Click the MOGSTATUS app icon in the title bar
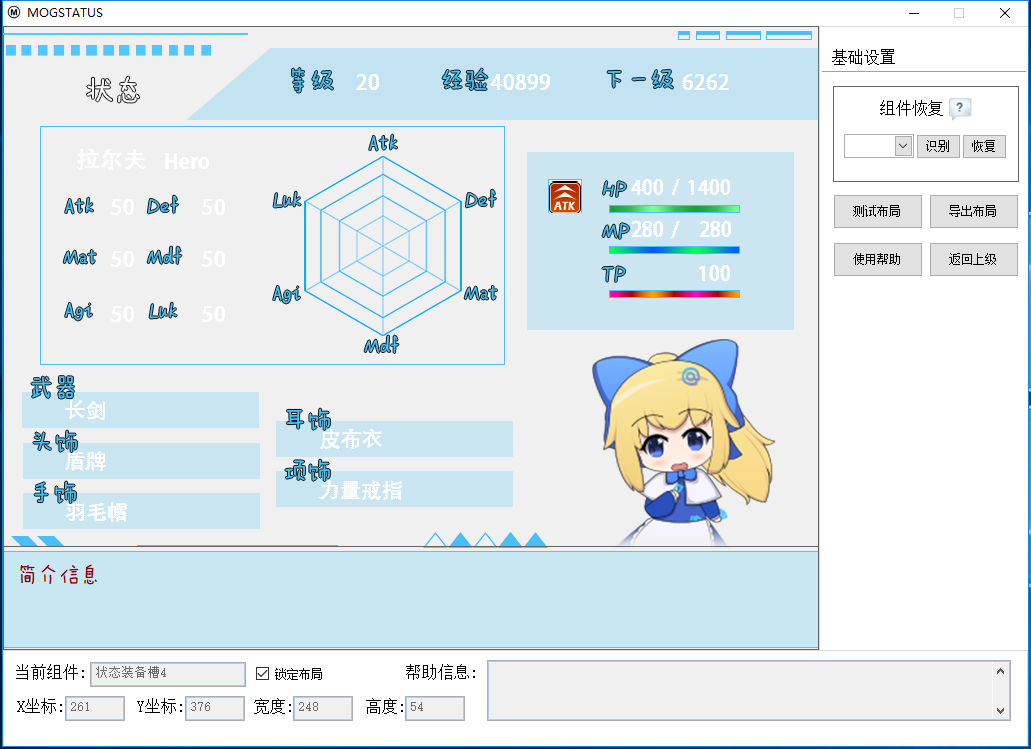The height and width of the screenshot is (749, 1031). pos(13,12)
